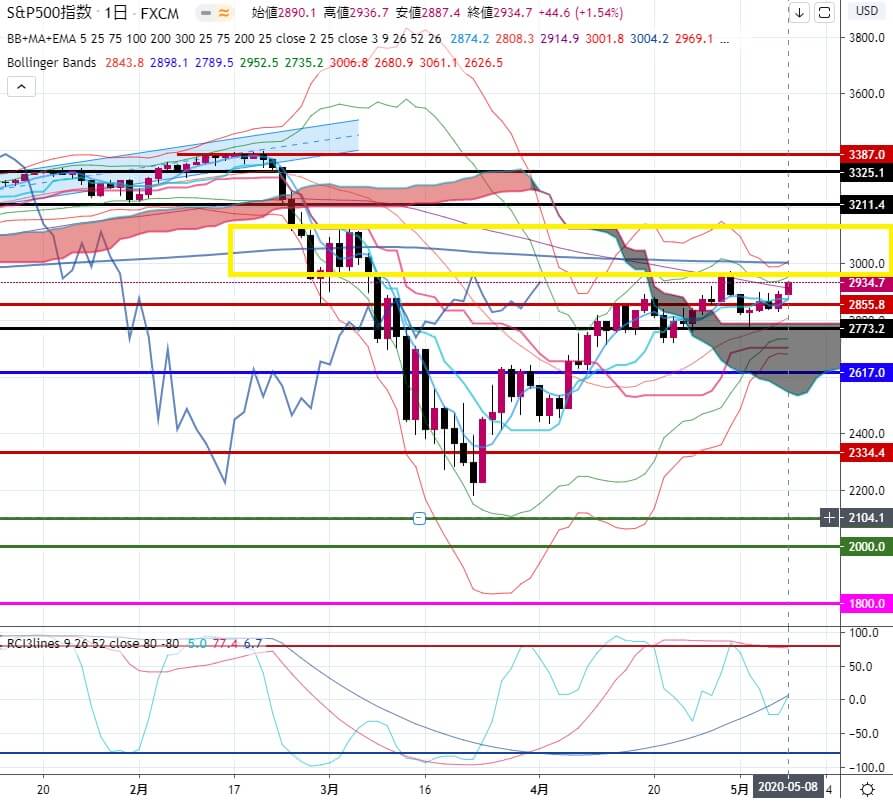
Task: Click the 3600.0 tick on the price scale
Action: point(866,93)
